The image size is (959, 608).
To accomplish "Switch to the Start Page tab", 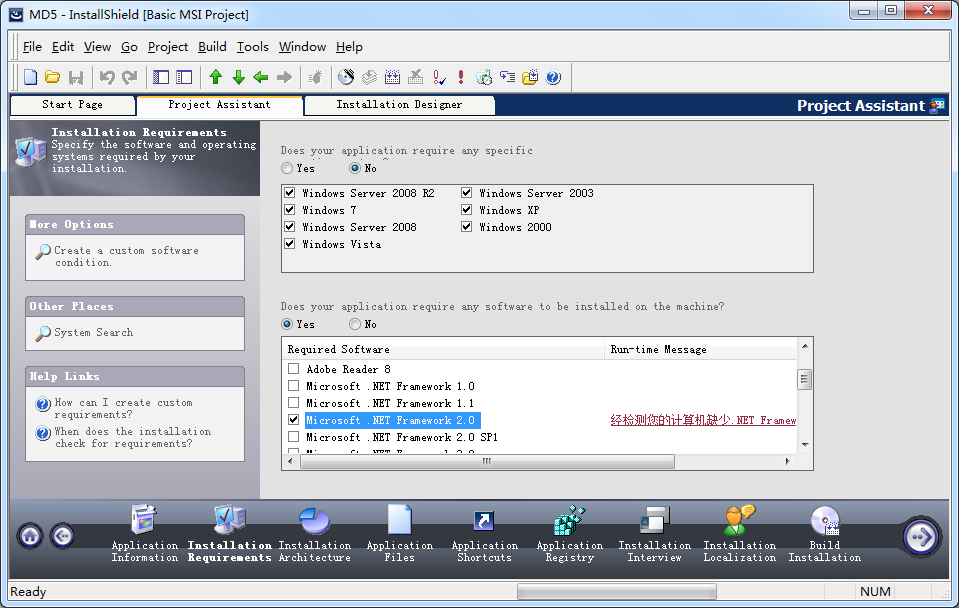I will (x=73, y=105).
